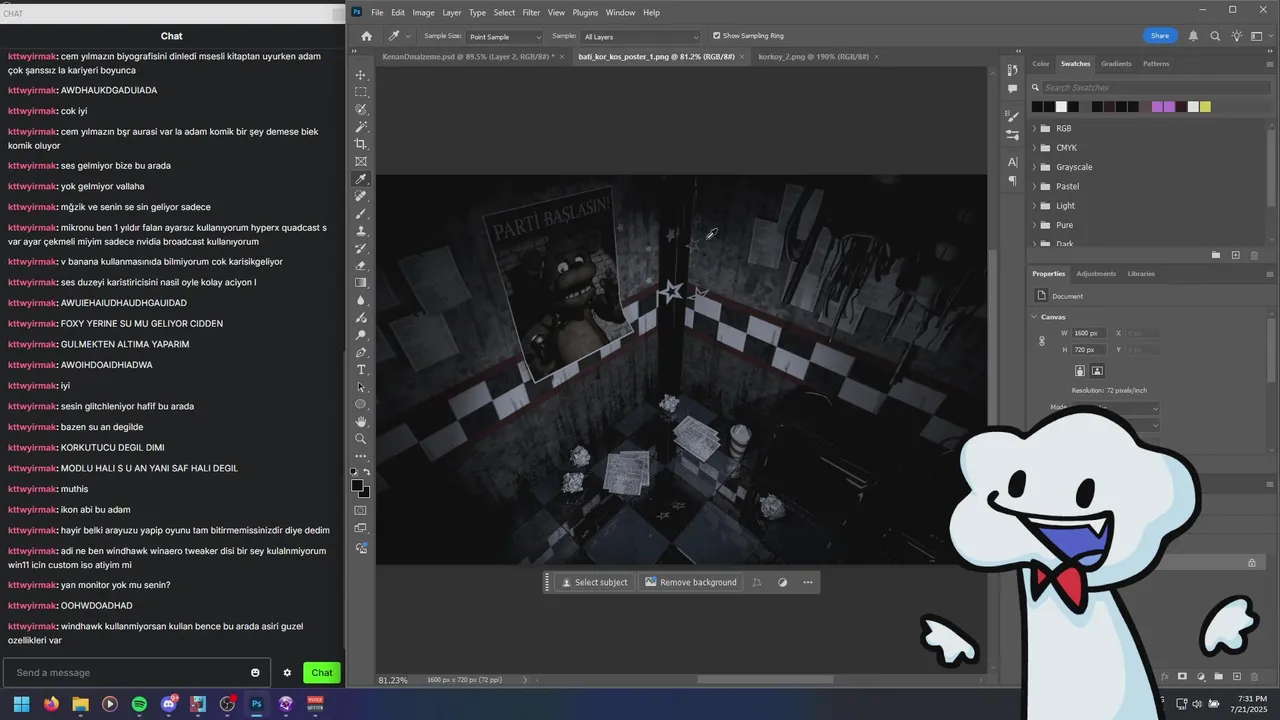The height and width of the screenshot is (720, 1280).
Task: Pick the yellow recent swatch
Action: click(x=1205, y=107)
